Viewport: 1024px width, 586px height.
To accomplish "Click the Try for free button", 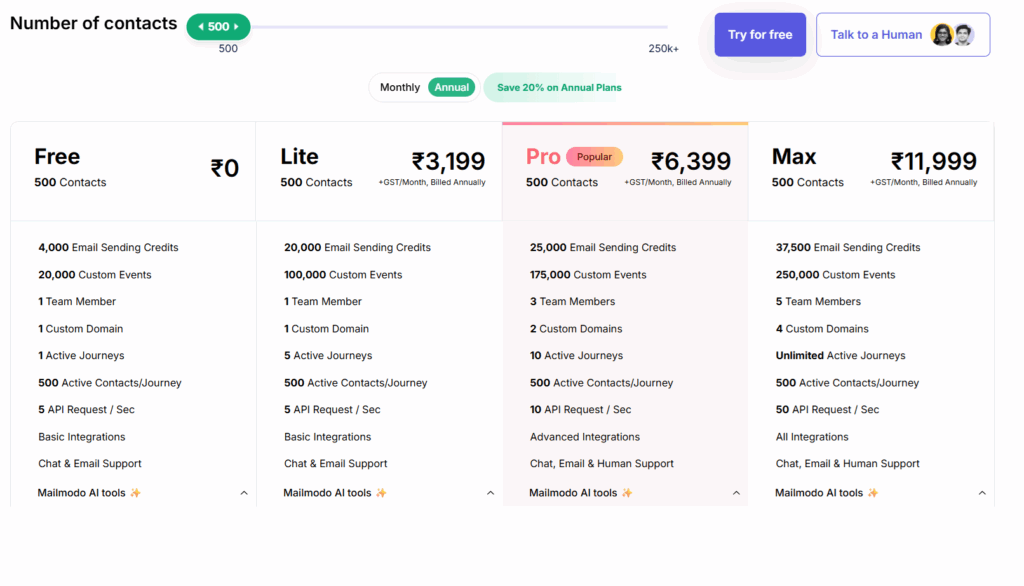I will click(760, 34).
